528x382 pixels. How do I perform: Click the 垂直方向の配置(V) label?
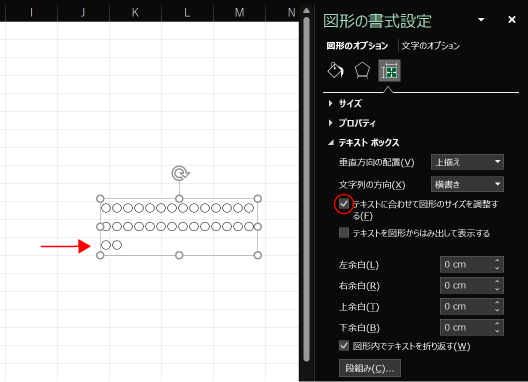coord(376,162)
